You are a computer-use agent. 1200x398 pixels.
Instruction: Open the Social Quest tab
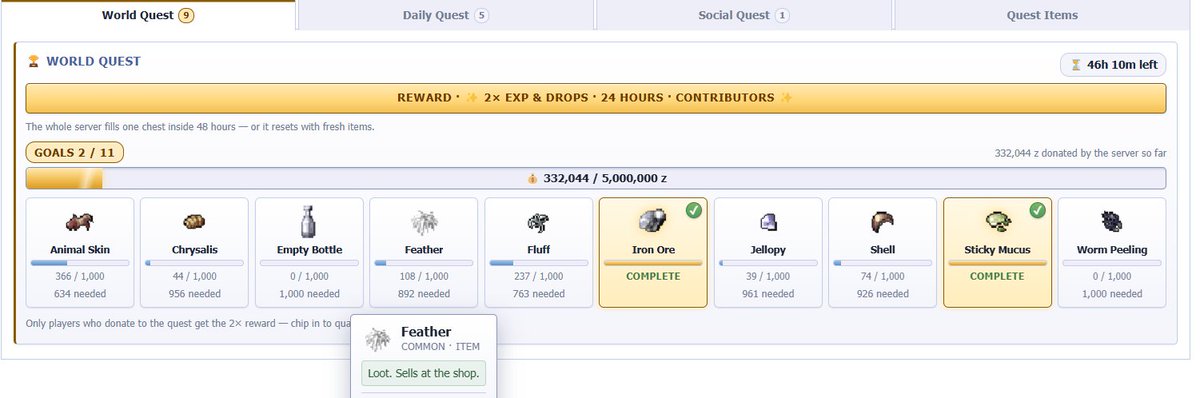pyautogui.click(x=744, y=15)
